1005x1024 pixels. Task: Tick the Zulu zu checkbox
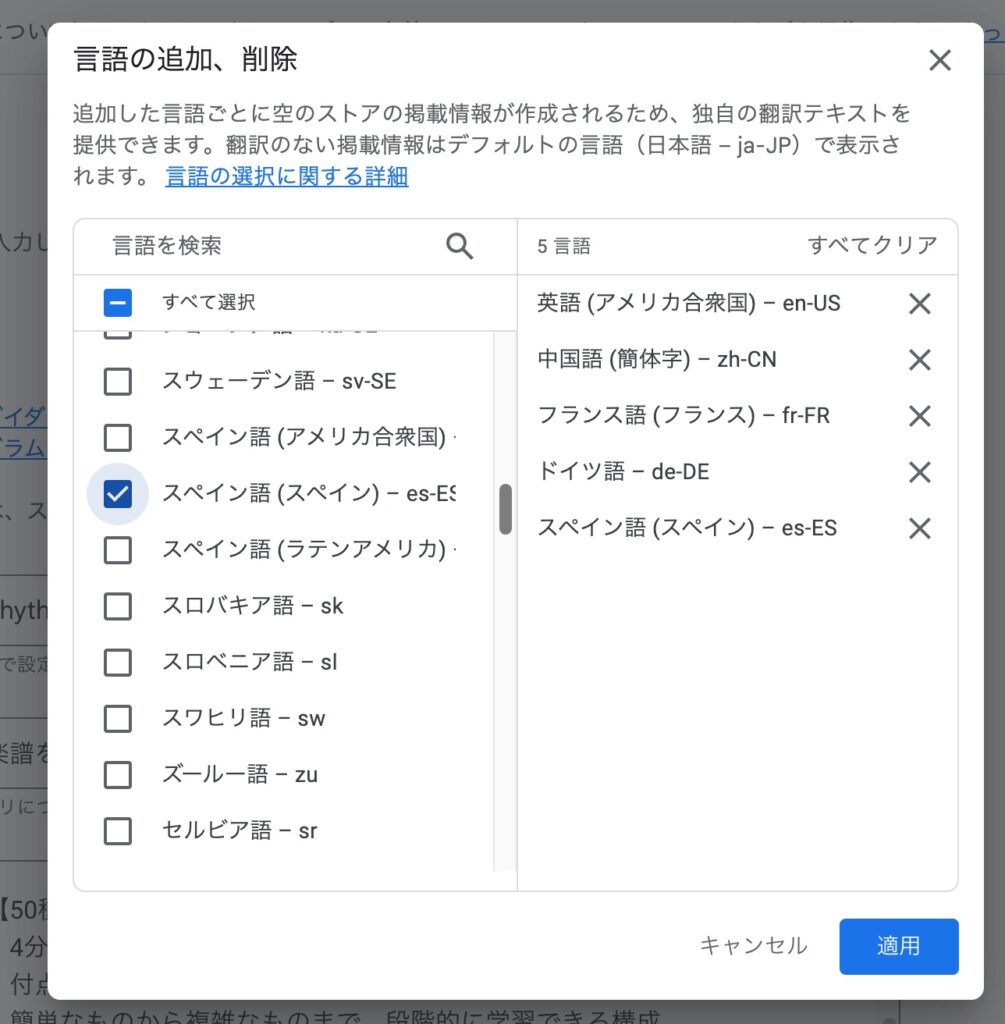pyautogui.click(x=118, y=774)
